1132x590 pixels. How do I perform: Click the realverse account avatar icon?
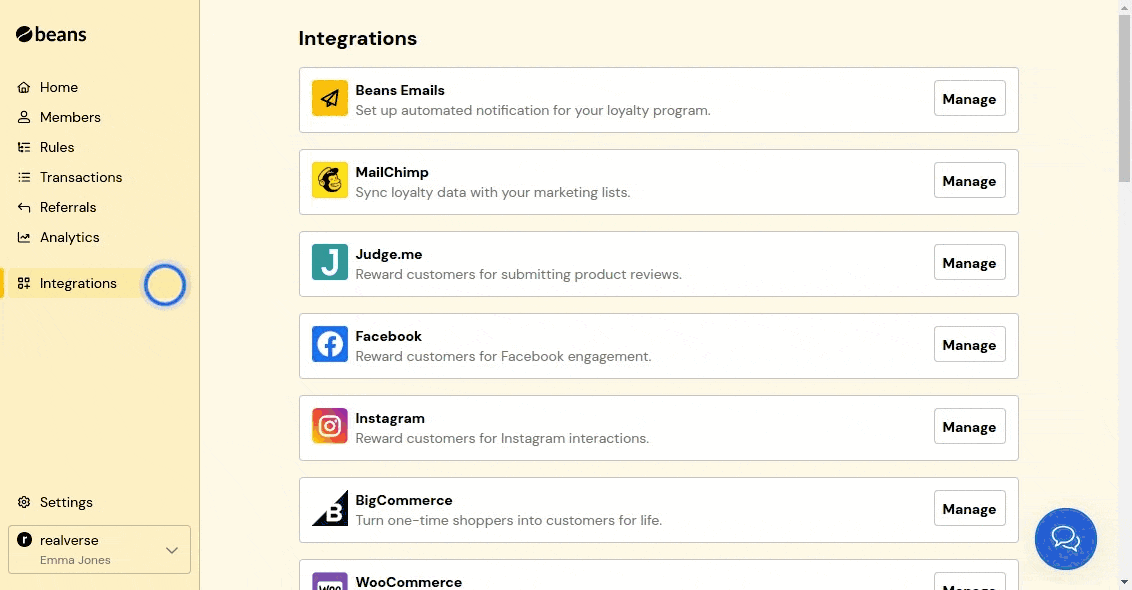point(24,539)
